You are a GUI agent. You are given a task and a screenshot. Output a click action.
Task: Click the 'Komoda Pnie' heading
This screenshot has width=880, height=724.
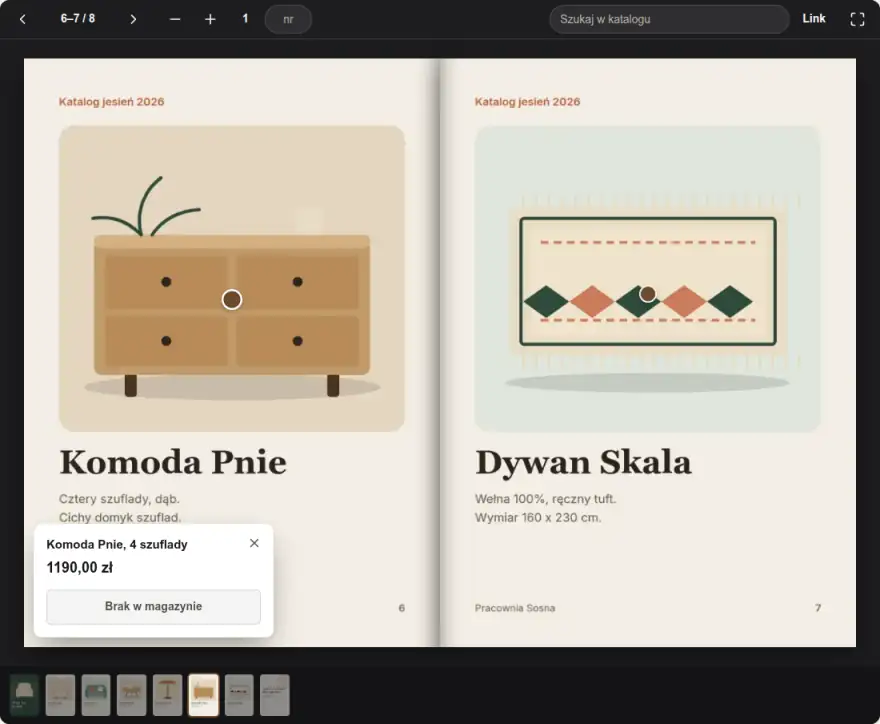[x=173, y=462]
